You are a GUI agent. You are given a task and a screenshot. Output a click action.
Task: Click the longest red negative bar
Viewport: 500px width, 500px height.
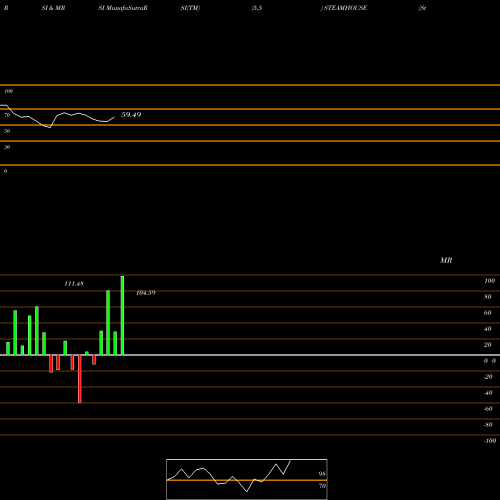tap(80, 379)
